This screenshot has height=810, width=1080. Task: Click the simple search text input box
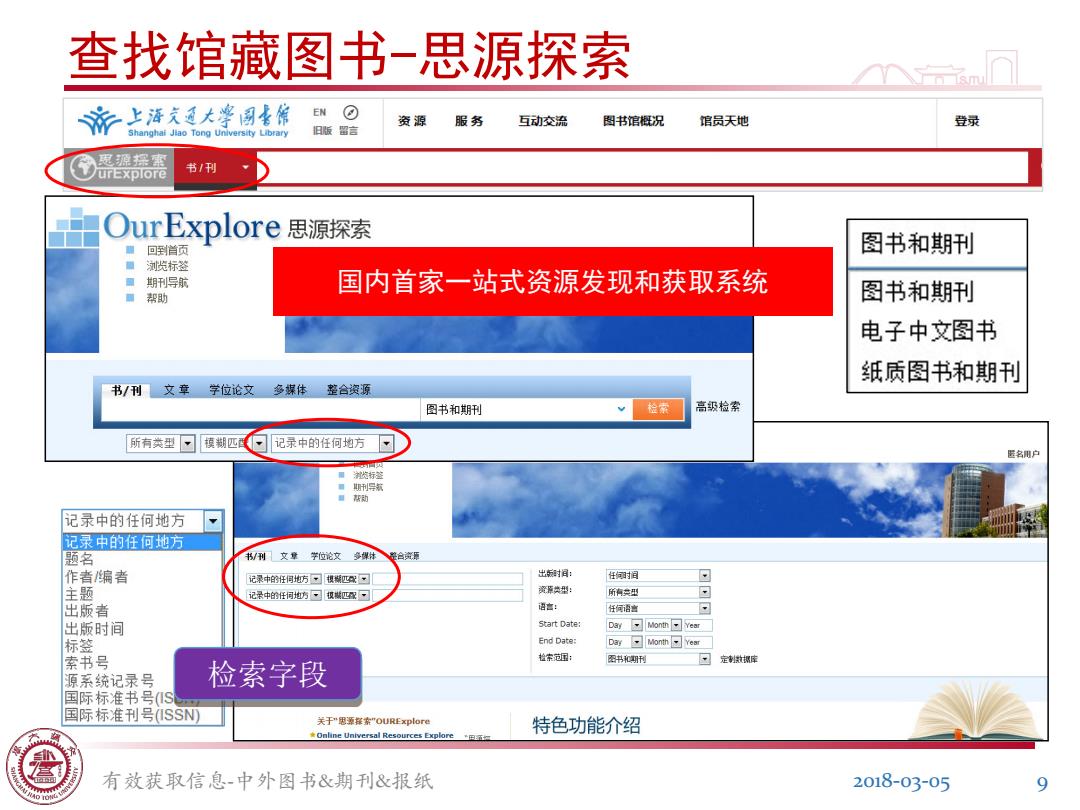[x=260, y=409]
